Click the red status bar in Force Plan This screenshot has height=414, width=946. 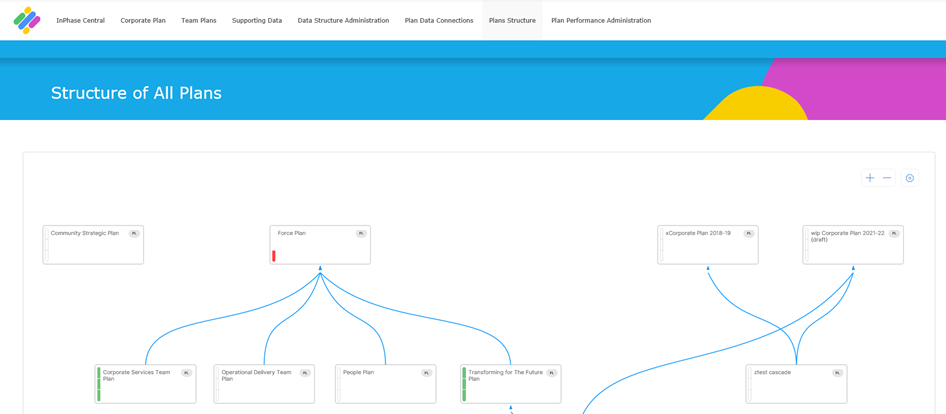click(273, 256)
